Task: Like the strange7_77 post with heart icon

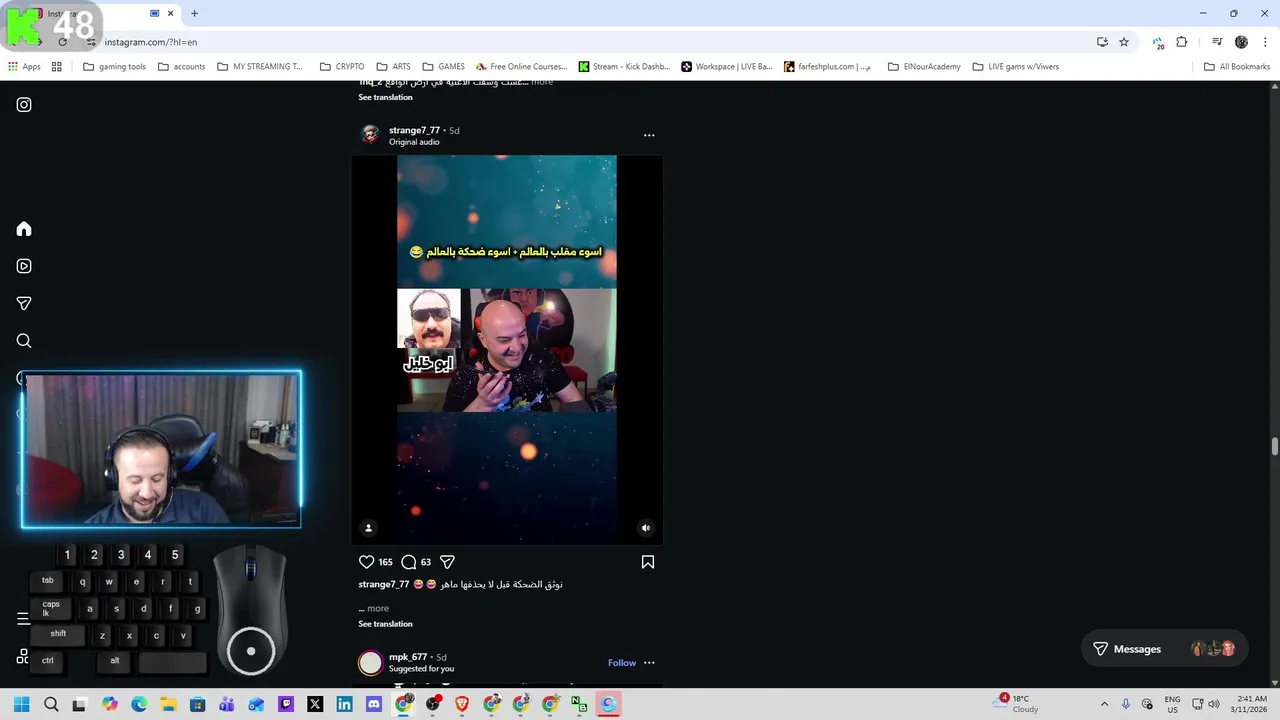Action: pos(366,562)
